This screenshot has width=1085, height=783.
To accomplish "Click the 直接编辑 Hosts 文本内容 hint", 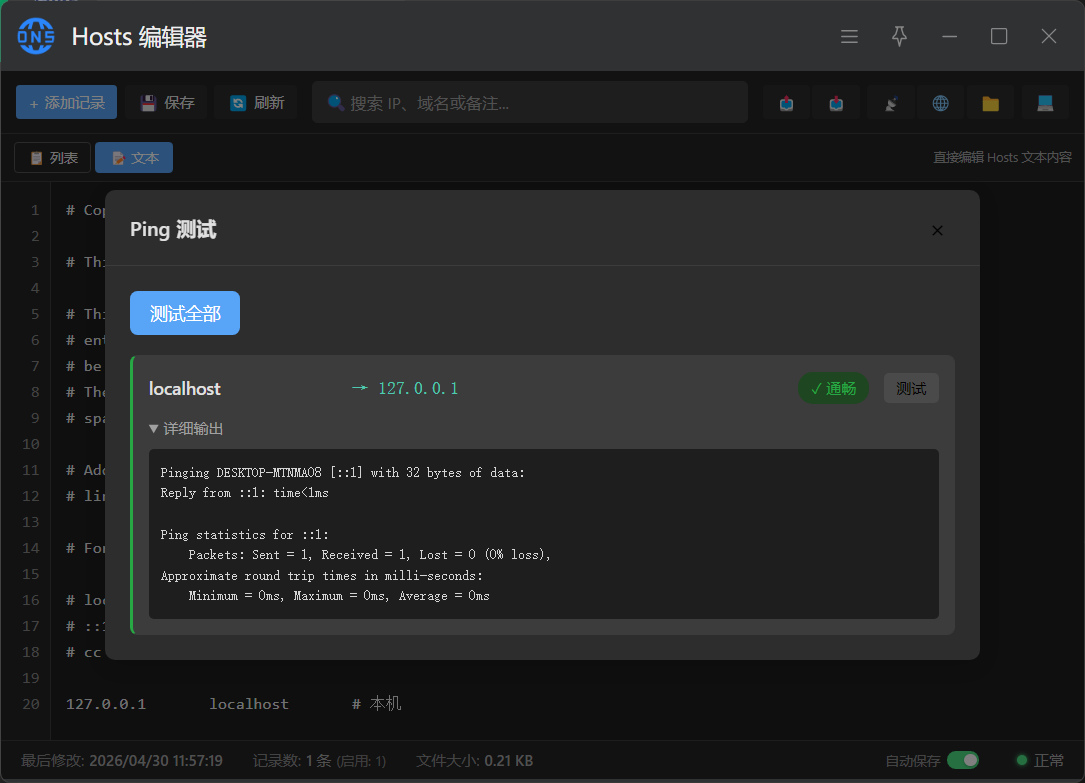I will tap(1002, 158).
